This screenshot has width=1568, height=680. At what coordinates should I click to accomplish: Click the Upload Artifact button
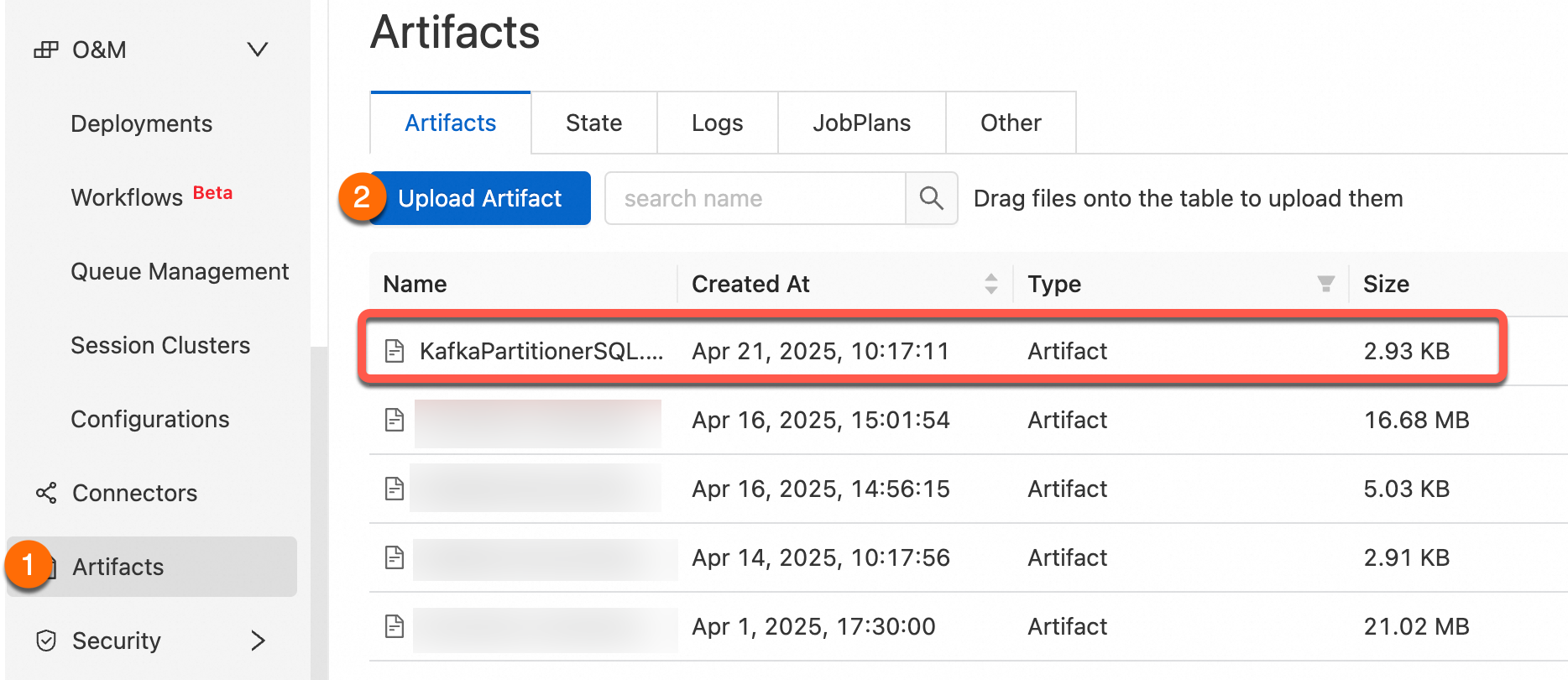[479, 198]
